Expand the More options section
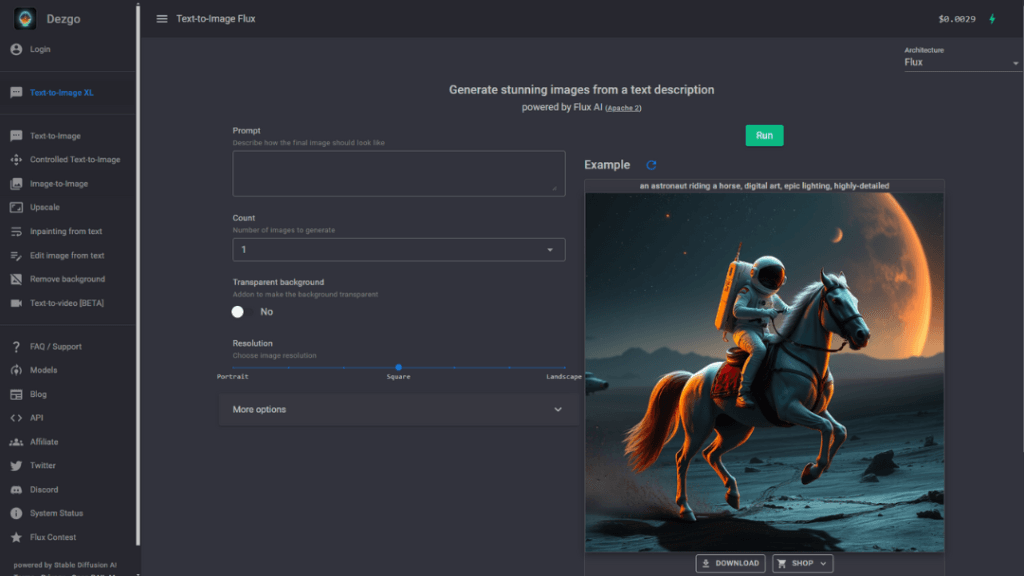The width and height of the screenshot is (1024, 576). pos(398,409)
